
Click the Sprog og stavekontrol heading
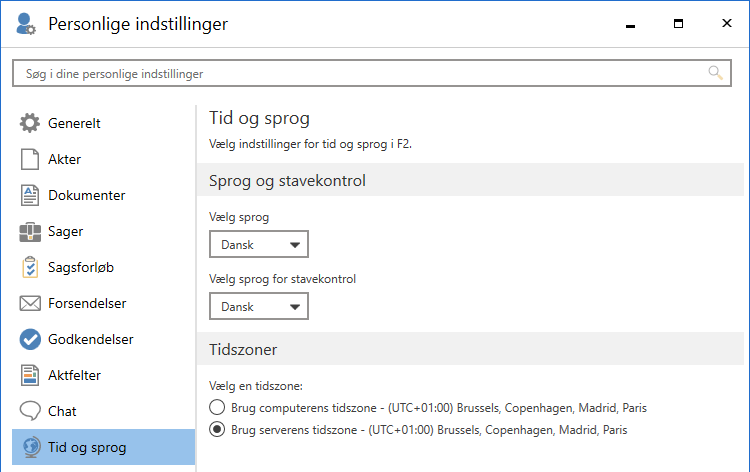pyautogui.click(x=287, y=181)
